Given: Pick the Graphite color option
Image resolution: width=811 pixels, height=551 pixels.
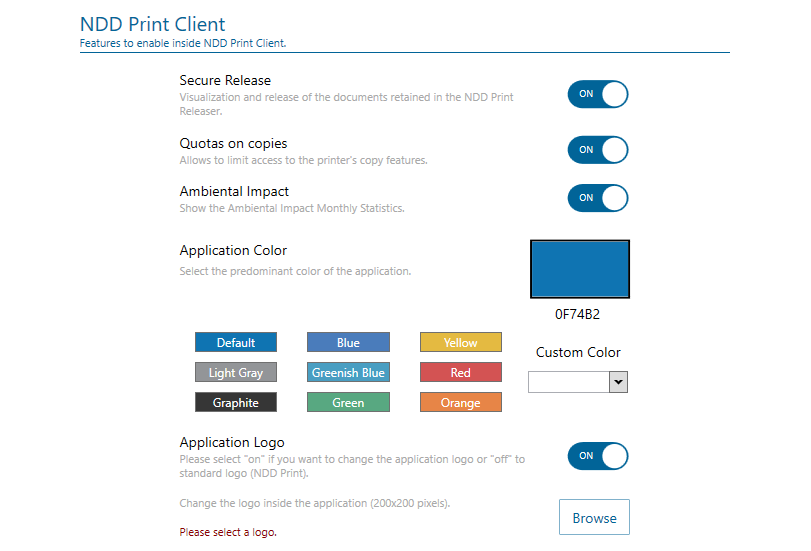Looking at the screenshot, I should [236, 403].
